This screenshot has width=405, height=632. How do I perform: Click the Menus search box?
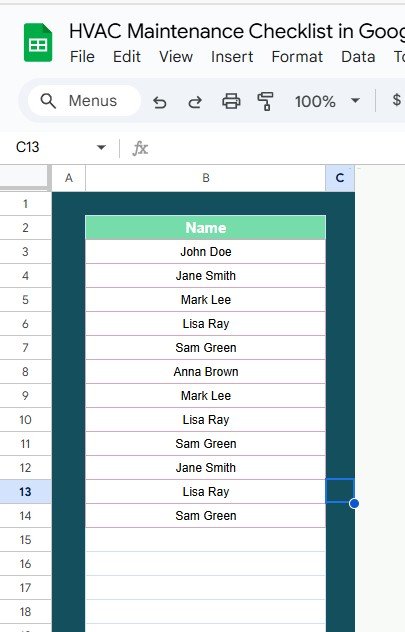(84, 101)
